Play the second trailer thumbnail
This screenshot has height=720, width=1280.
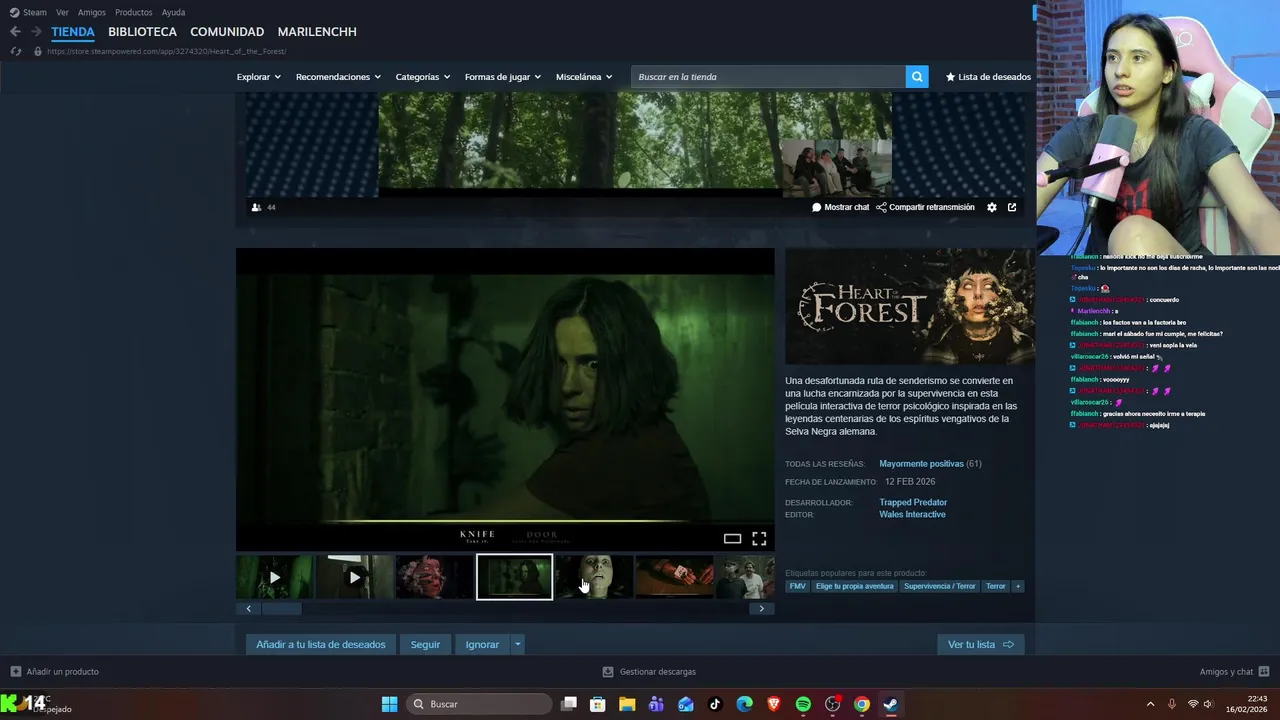tap(354, 577)
